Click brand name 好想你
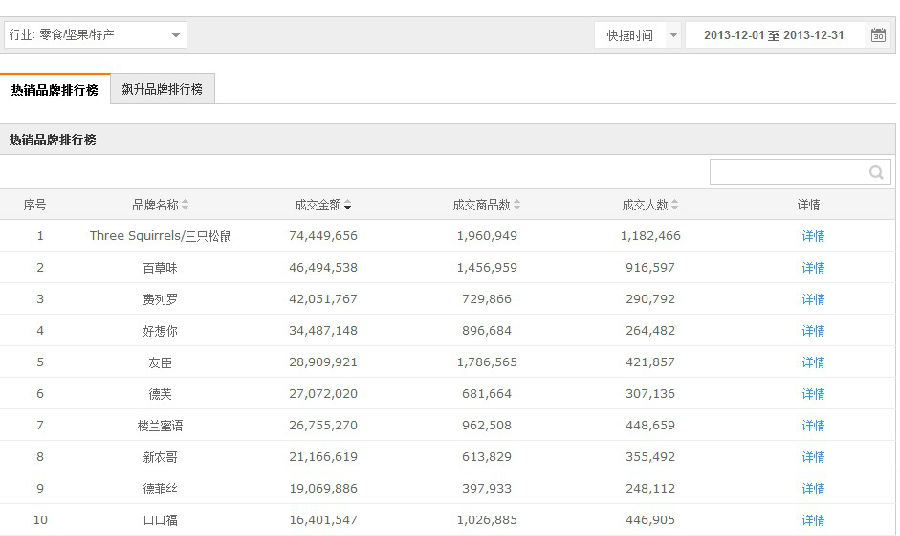The image size is (900, 536). click(x=160, y=331)
